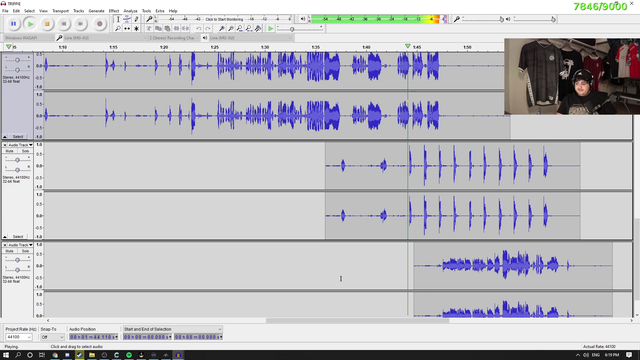The image size is (640, 360).
Task: Mute the bottom Audio Track
Action: pyautogui.click(x=10, y=251)
